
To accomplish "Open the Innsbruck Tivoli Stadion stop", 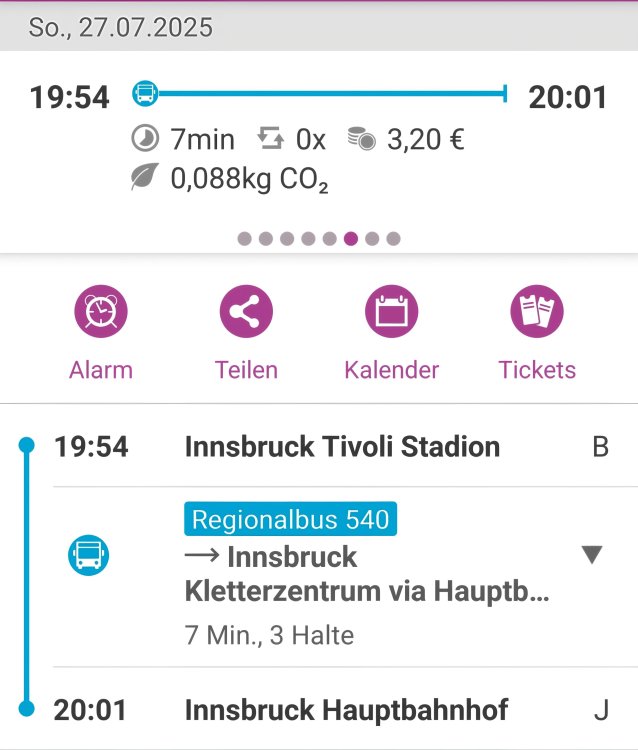I will (x=342, y=446).
